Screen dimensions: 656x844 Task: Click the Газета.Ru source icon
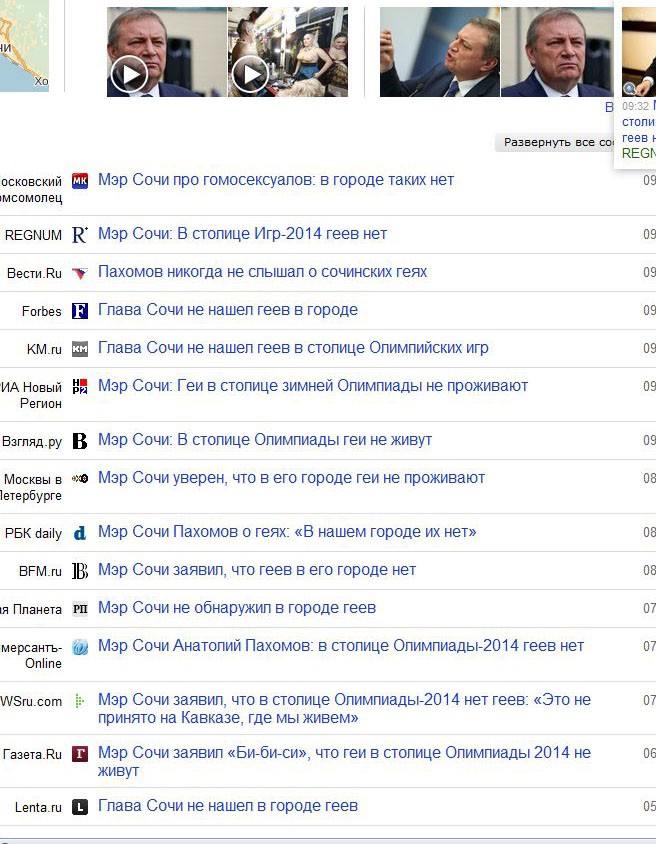(80, 754)
